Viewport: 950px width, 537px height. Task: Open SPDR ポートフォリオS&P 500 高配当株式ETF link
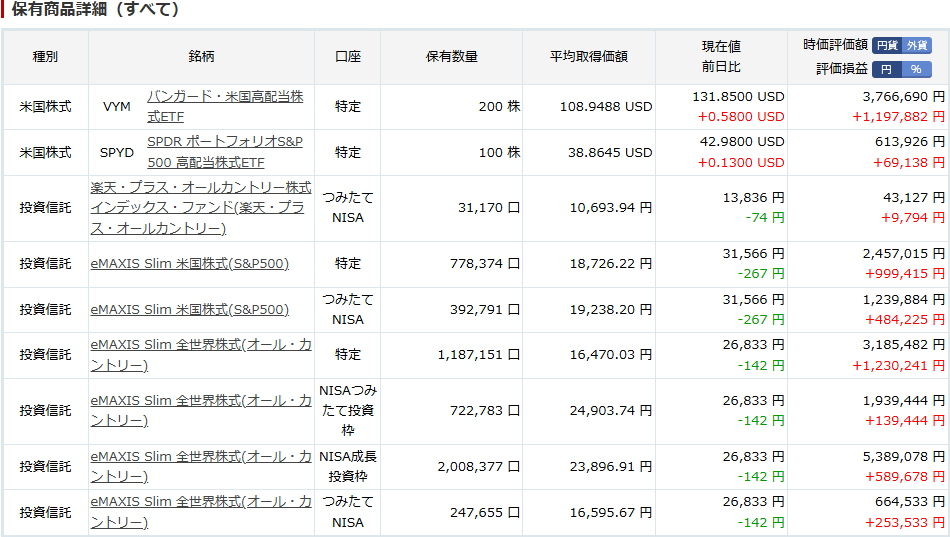(225, 152)
